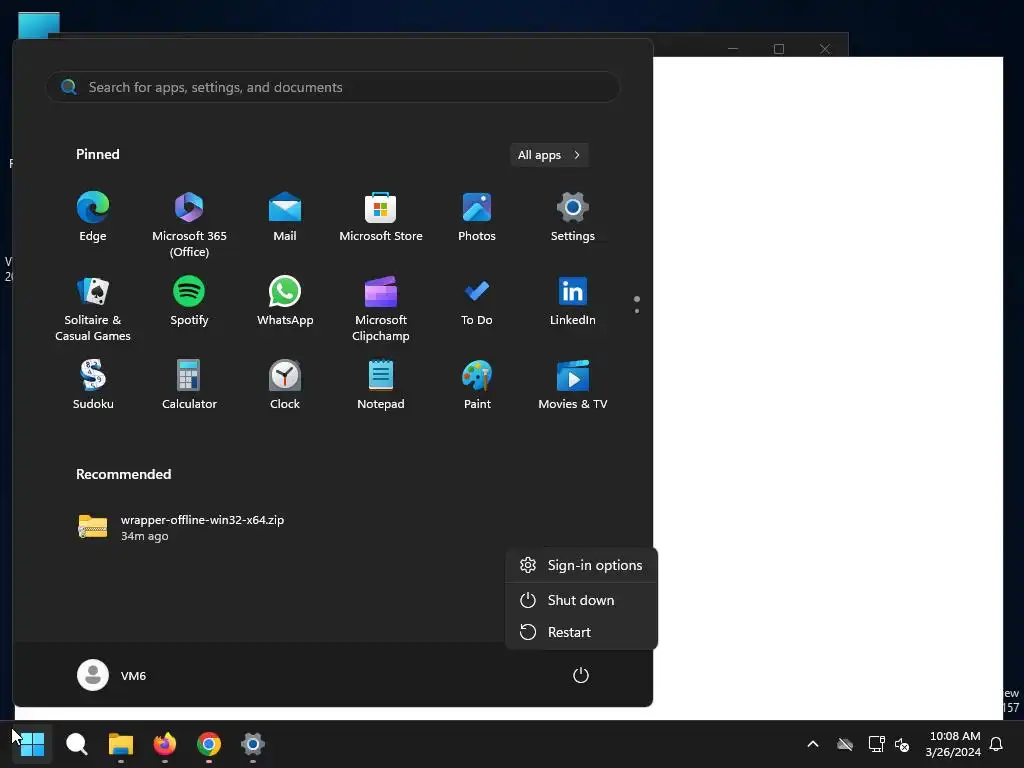This screenshot has height=768, width=1024.
Task: Select Restart from power menu
Action: 581,632
